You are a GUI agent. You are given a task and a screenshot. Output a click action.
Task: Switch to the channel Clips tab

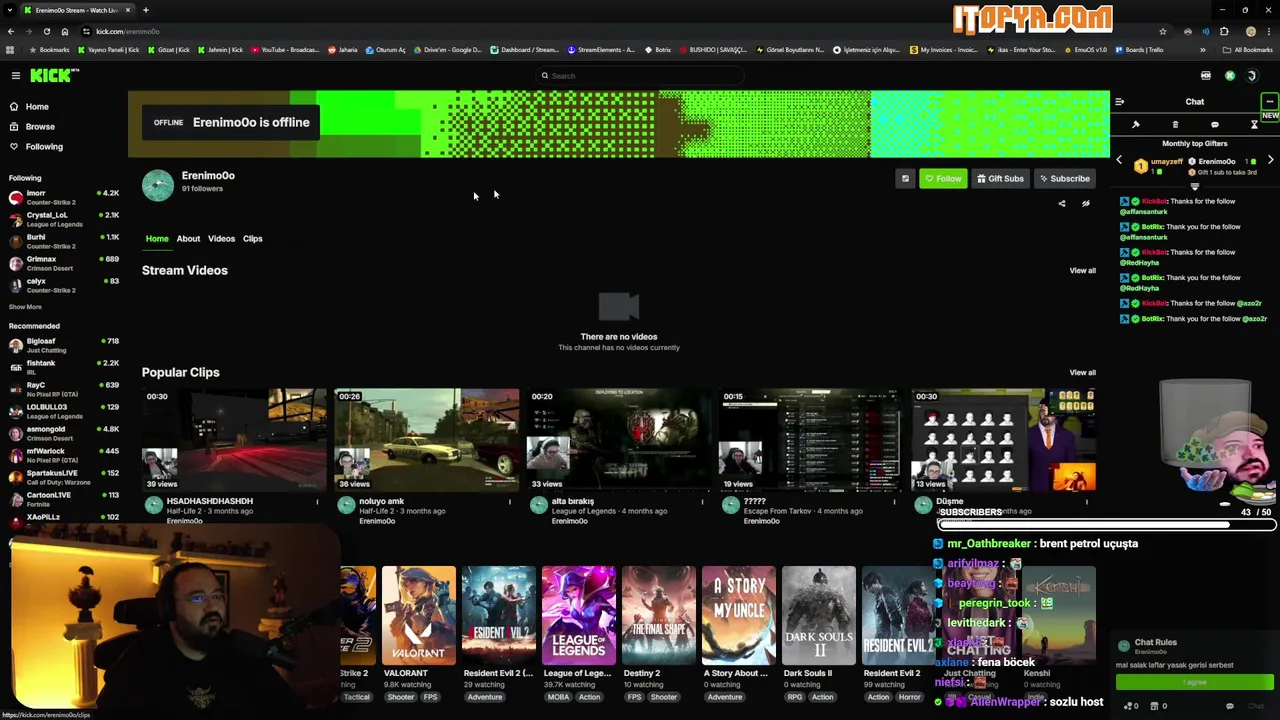(x=252, y=239)
